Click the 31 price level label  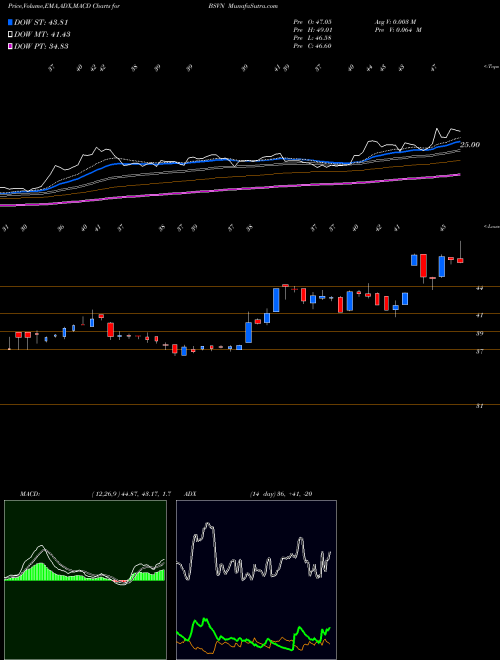point(479,406)
